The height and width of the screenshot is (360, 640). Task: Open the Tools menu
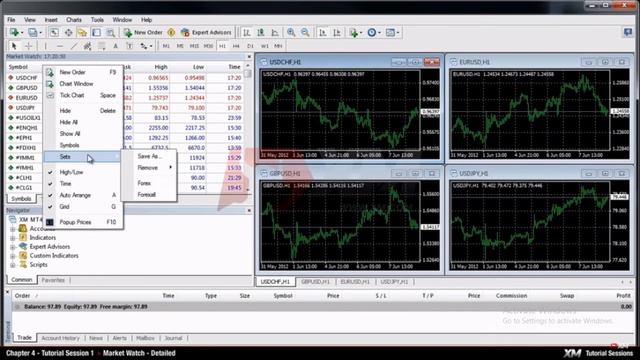coord(97,20)
